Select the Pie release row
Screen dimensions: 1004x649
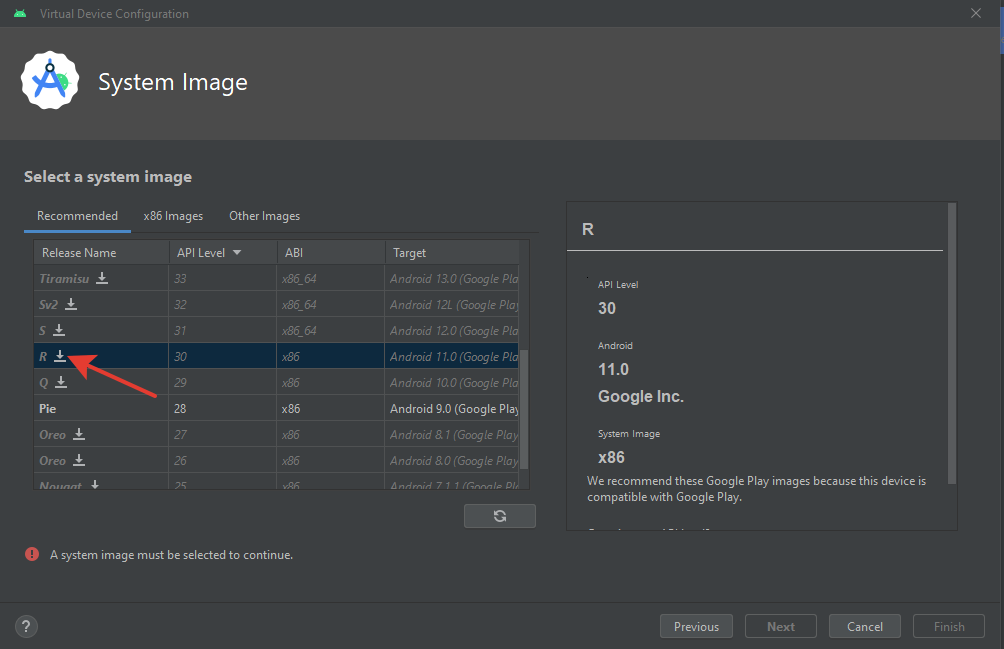pos(276,408)
